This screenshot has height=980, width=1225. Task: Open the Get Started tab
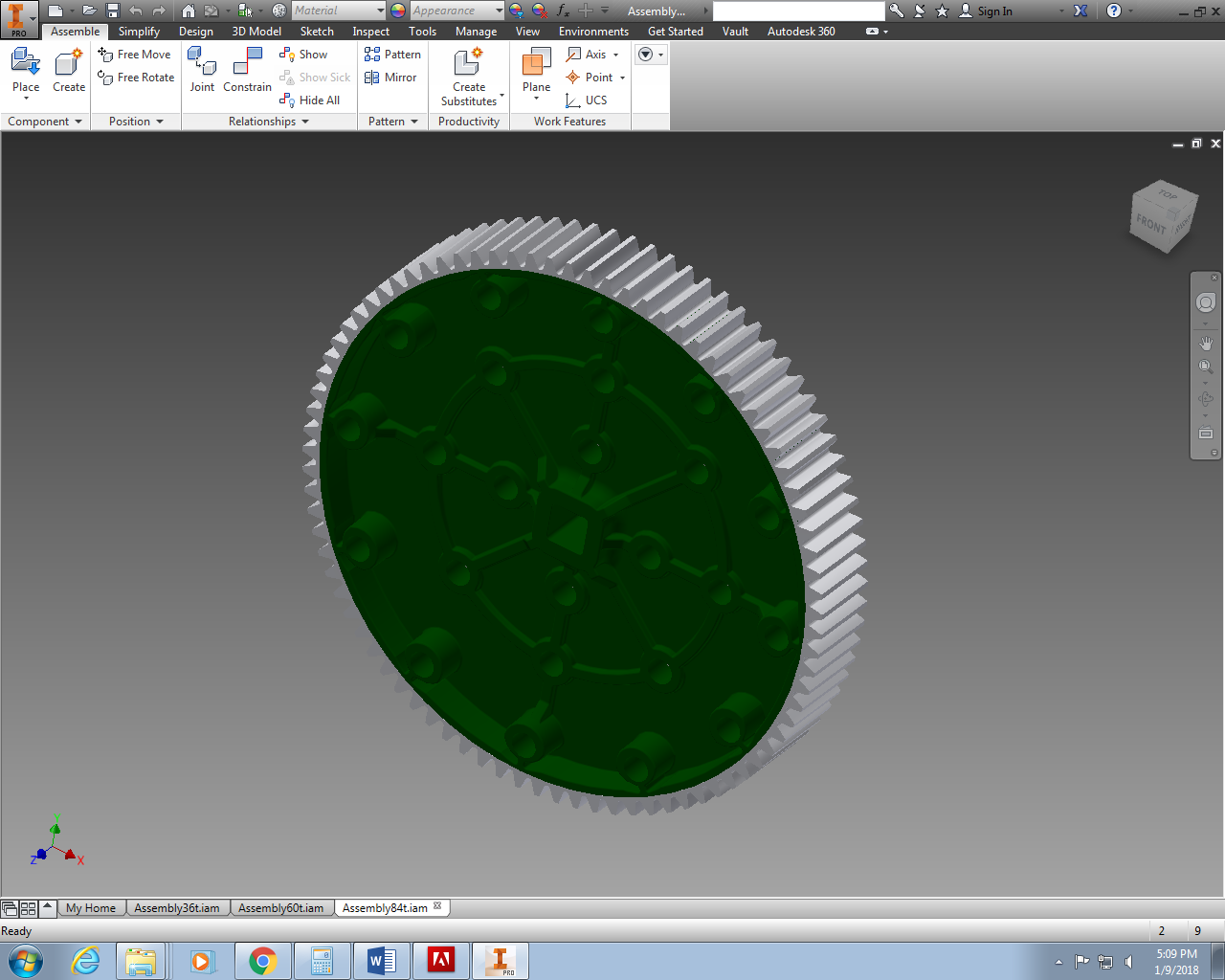tap(676, 32)
